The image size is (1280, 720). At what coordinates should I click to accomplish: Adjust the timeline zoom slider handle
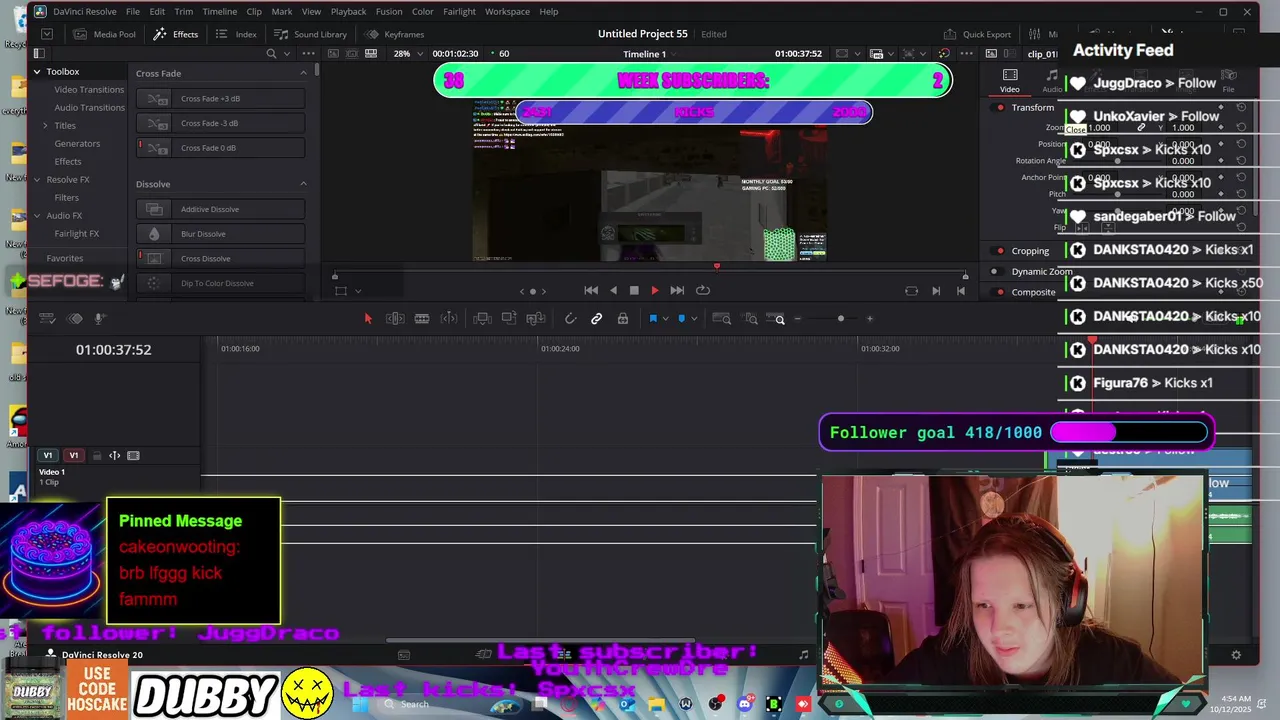841,319
